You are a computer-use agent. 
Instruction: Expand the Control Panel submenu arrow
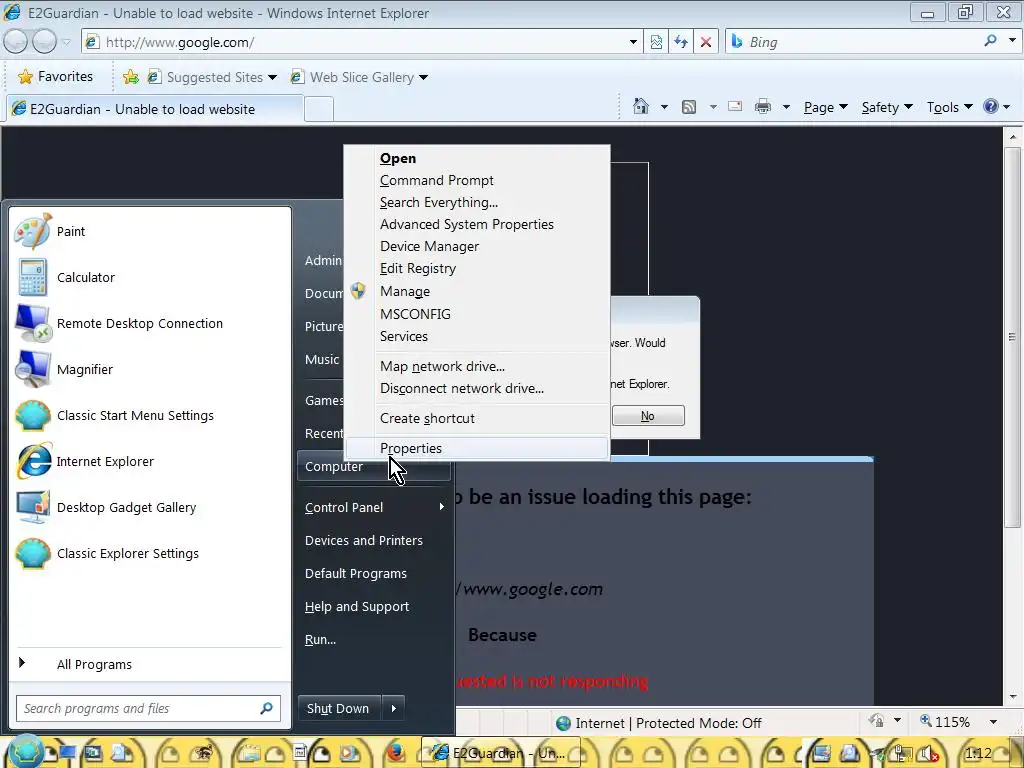pos(441,507)
